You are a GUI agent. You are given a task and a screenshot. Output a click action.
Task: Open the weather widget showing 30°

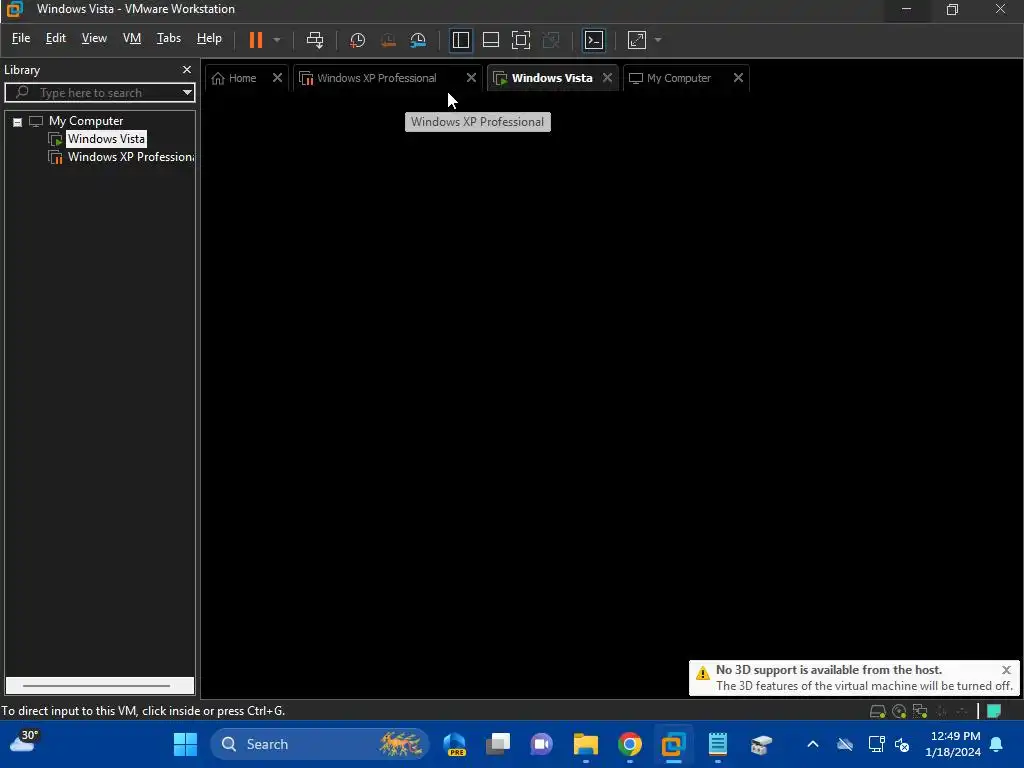pyautogui.click(x=25, y=743)
